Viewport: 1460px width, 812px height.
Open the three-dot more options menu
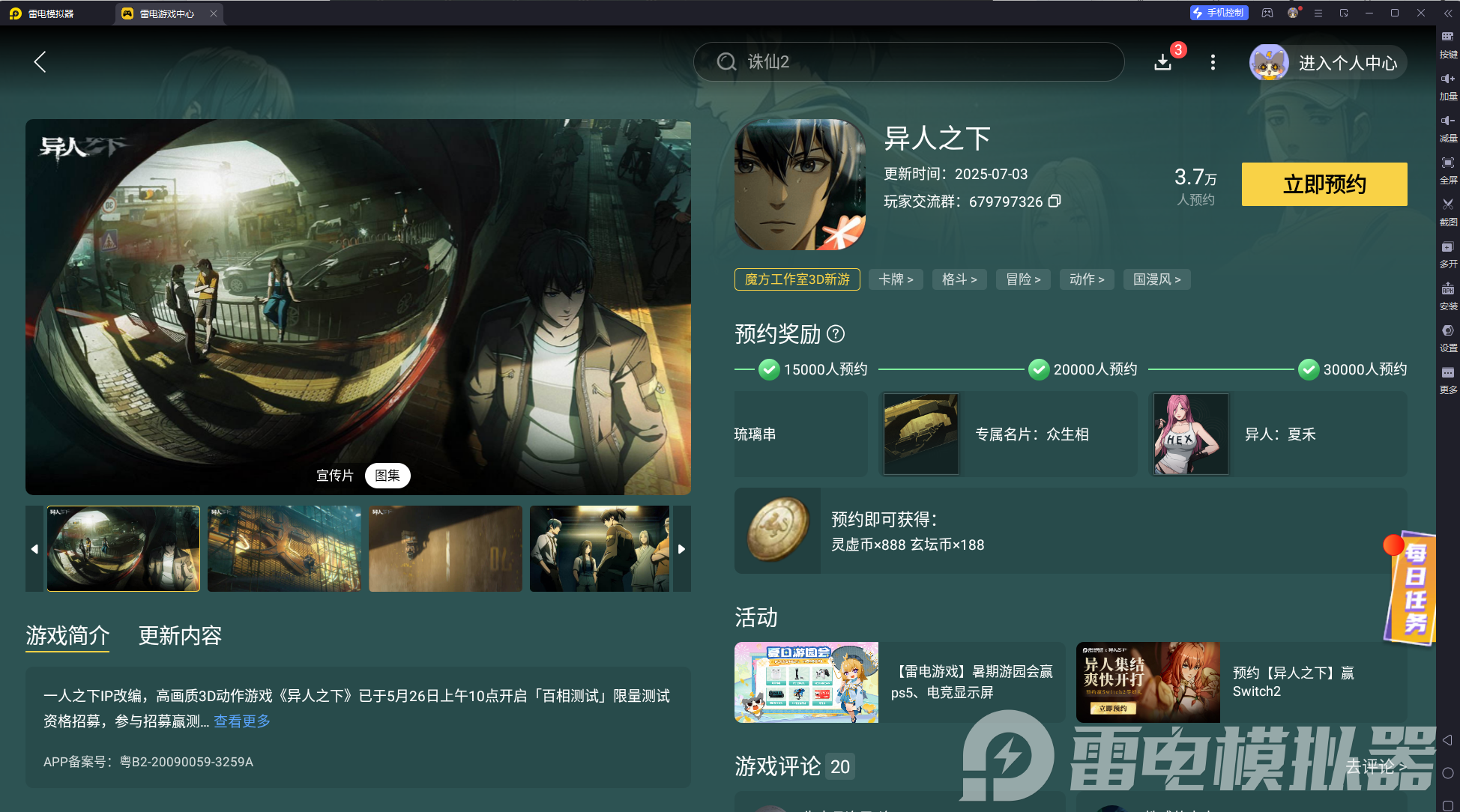pyautogui.click(x=1213, y=62)
